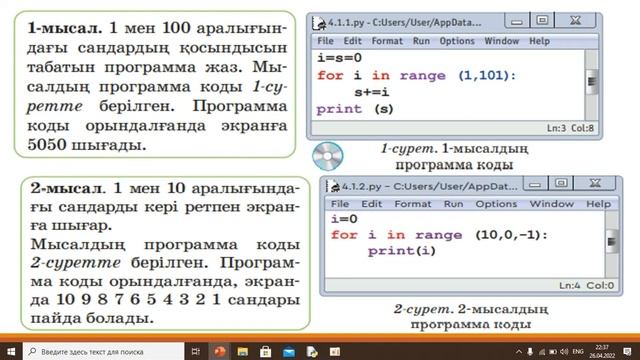Open Run menu in the 4.1.1.py window
Viewport: 640px width, 360px height.
[421, 41]
